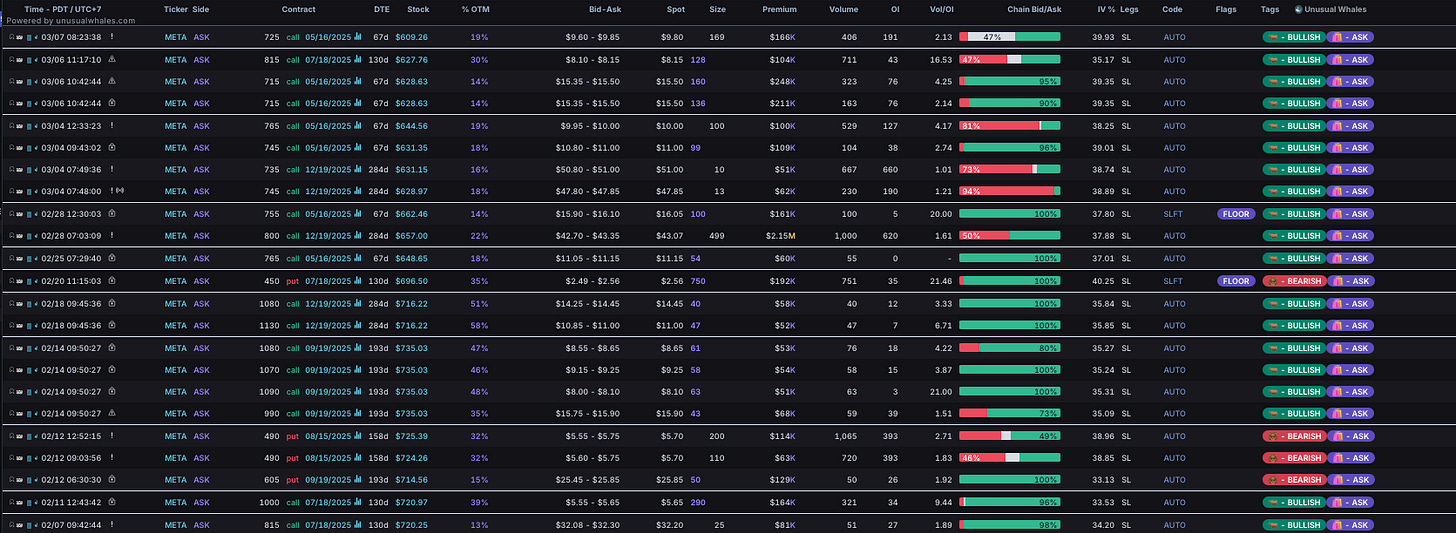Open chart icon in 02/07 09:42:44 row
The image size is (1456, 533).
tap(357, 525)
